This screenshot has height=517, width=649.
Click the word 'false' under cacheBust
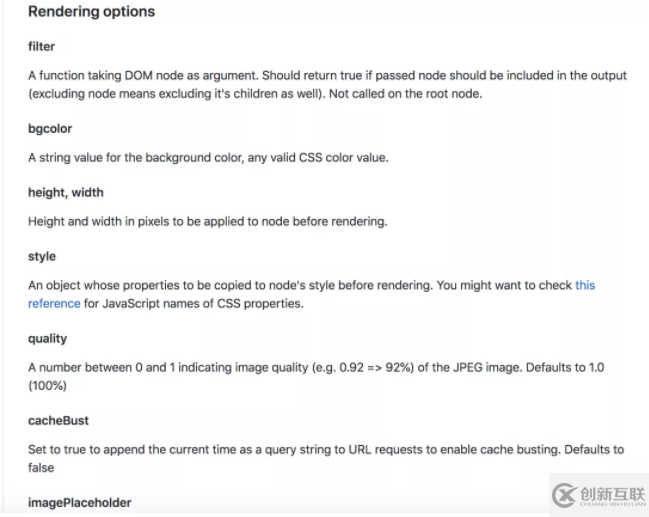41,468
